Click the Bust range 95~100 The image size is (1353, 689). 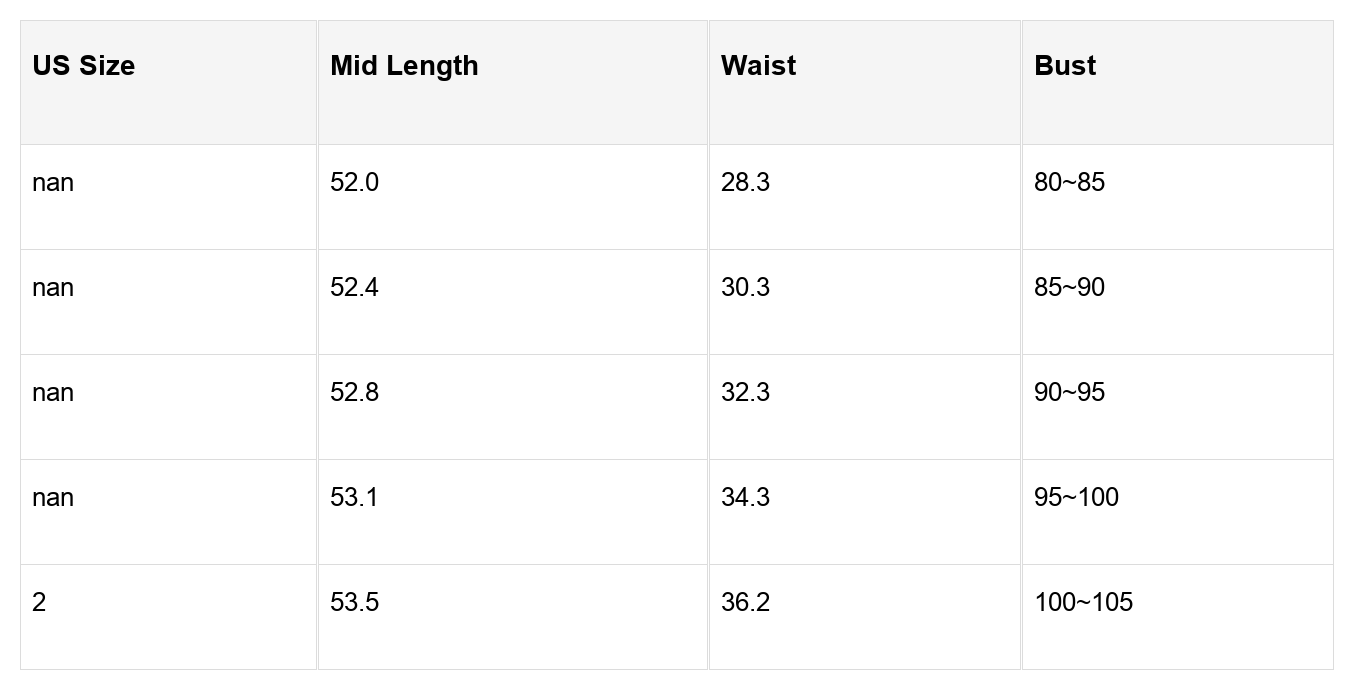coord(1076,498)
